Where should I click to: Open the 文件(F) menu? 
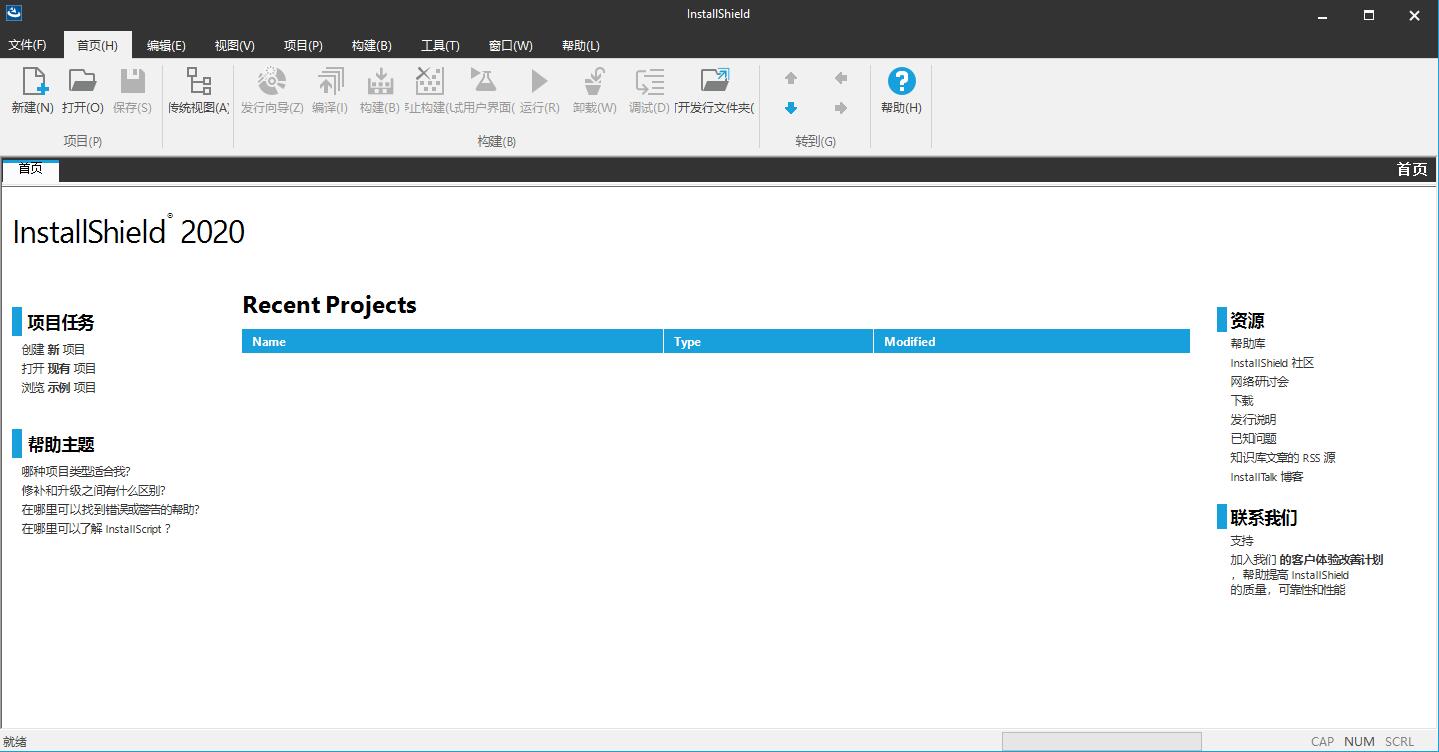point(27,45)
